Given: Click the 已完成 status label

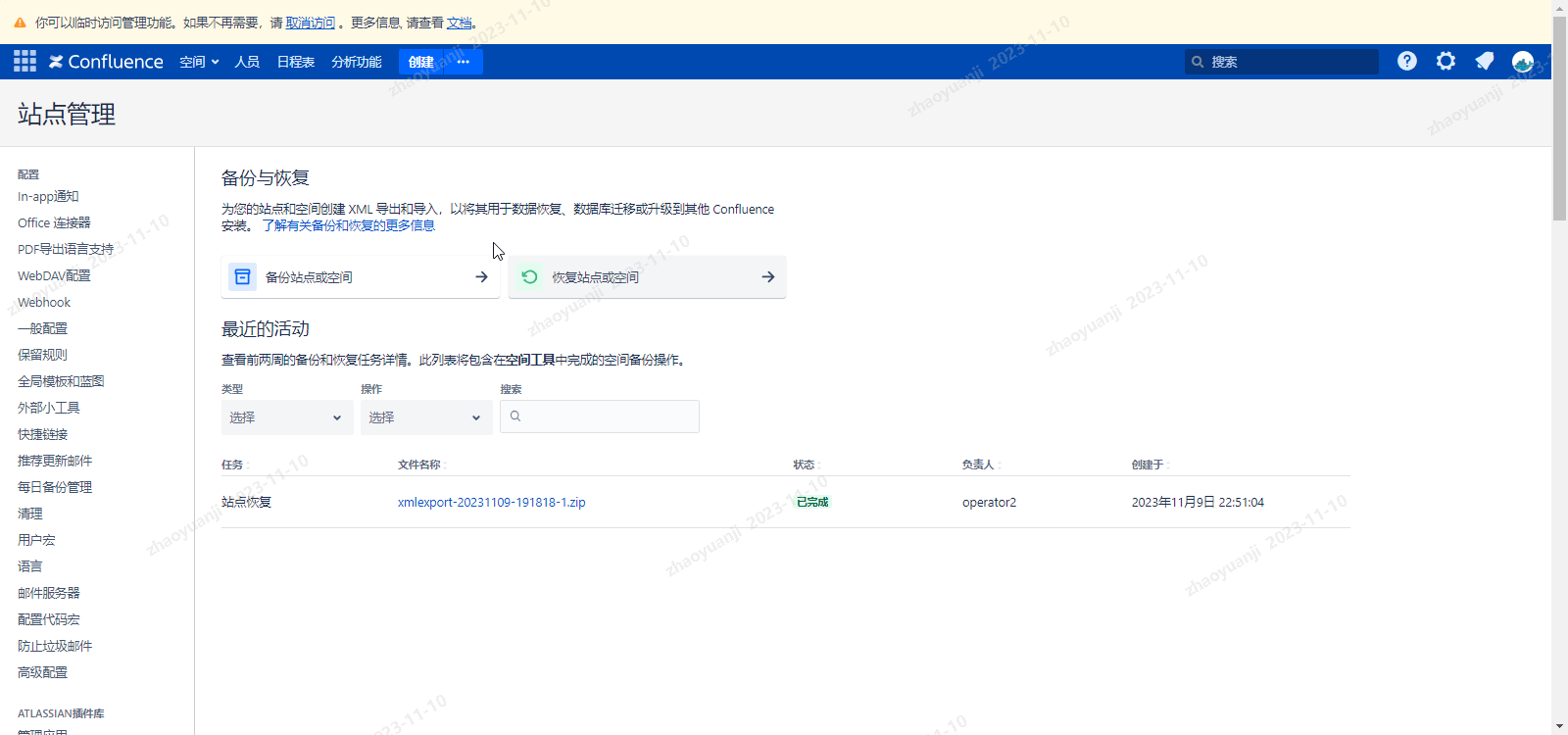Looking at the screenshot, I should (x=812, y=503).
